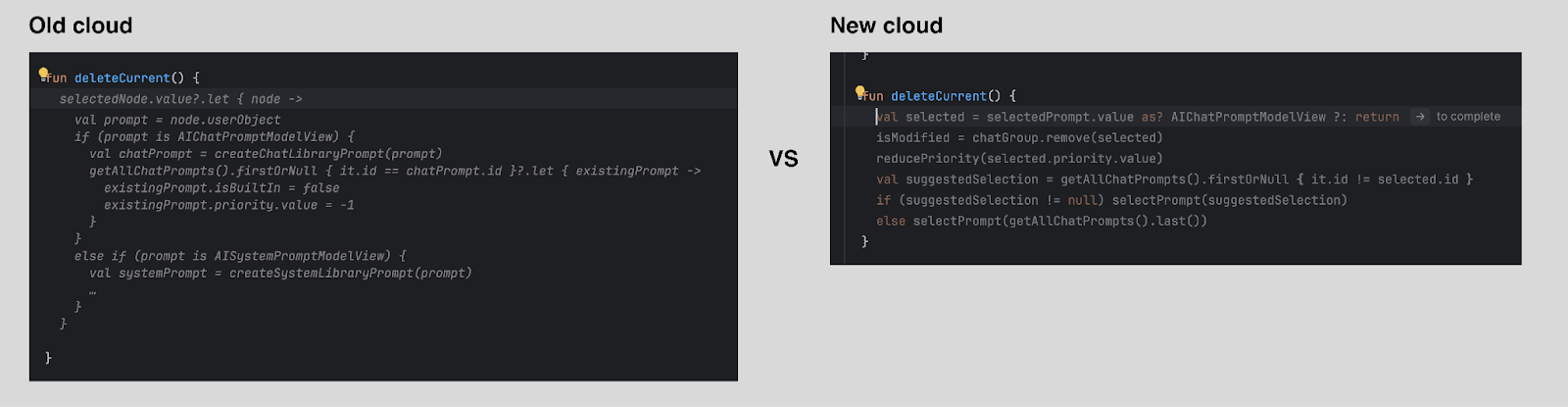Click the 'else selectPrompt' line in New cloud

point(1042,222)
